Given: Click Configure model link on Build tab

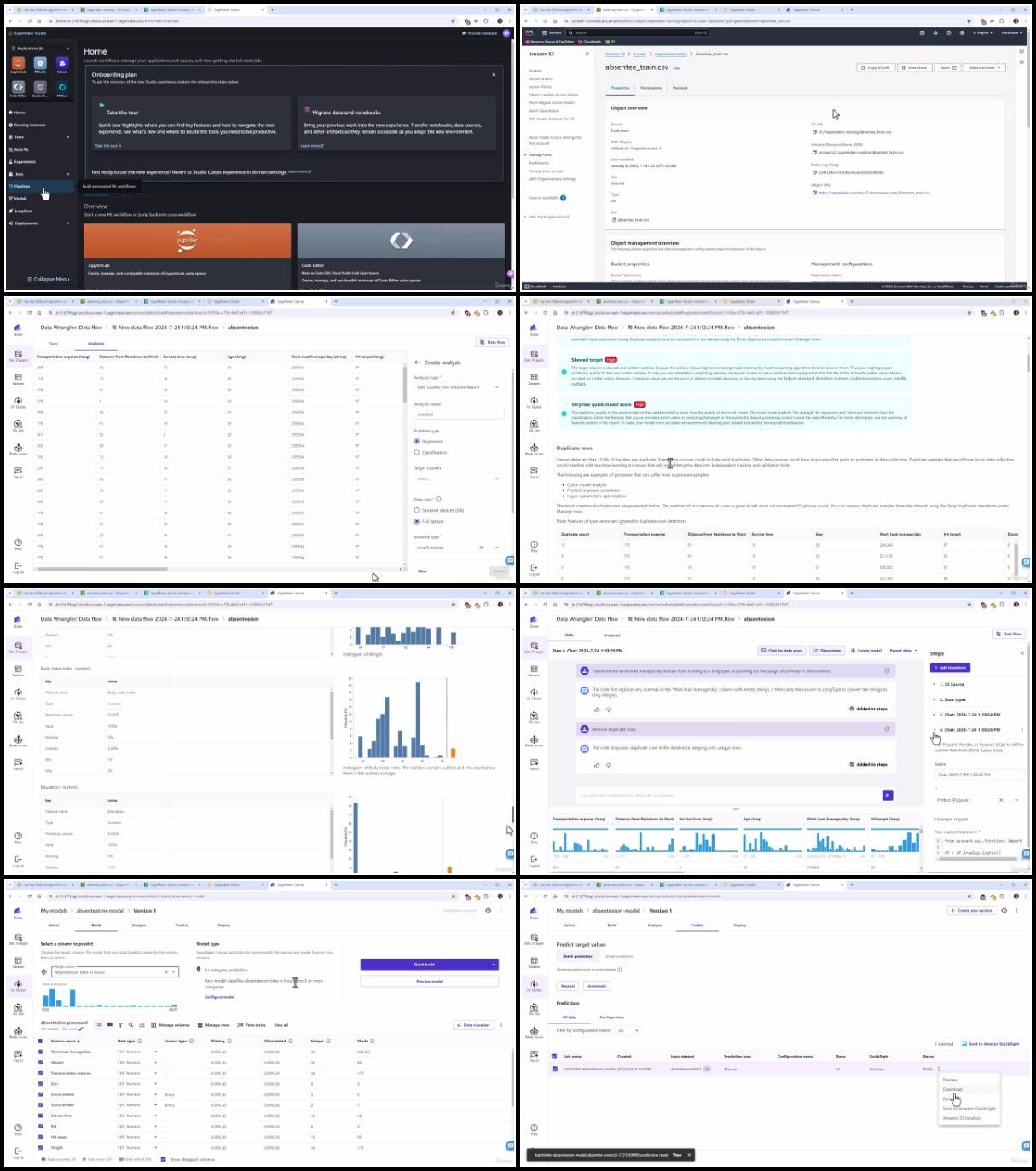Looking at the screenshot, I should [219, 997].
